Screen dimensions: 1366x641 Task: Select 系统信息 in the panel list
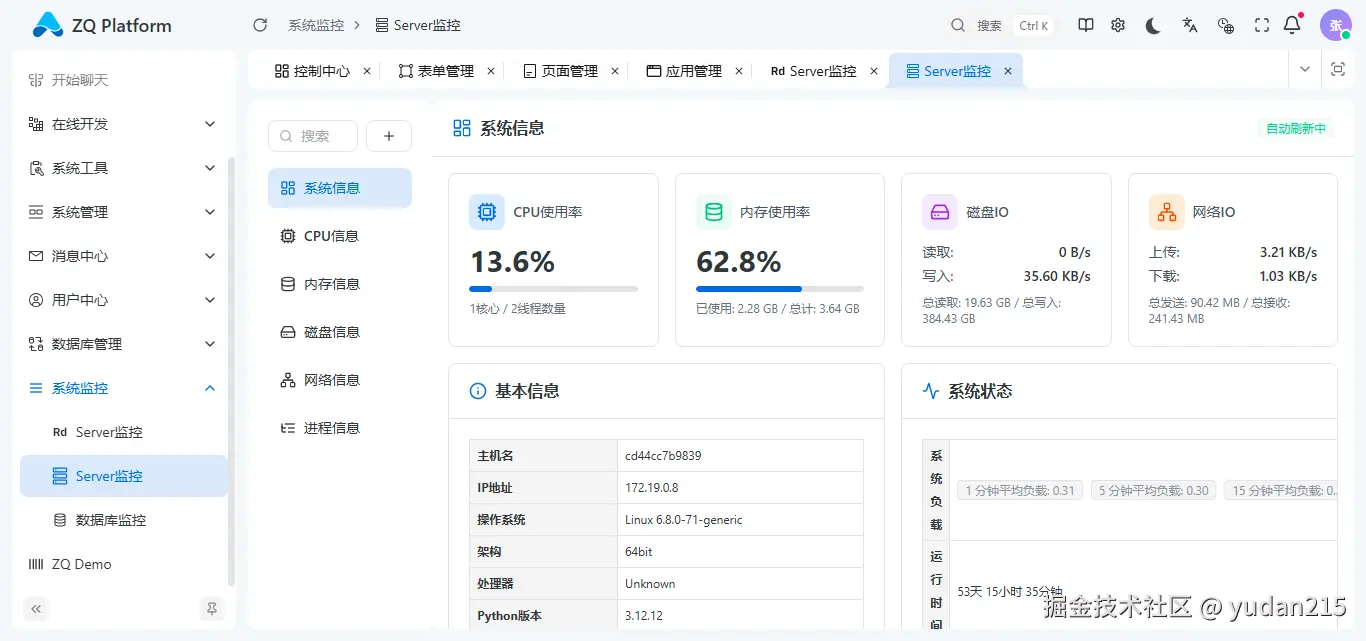click(340, 188)
